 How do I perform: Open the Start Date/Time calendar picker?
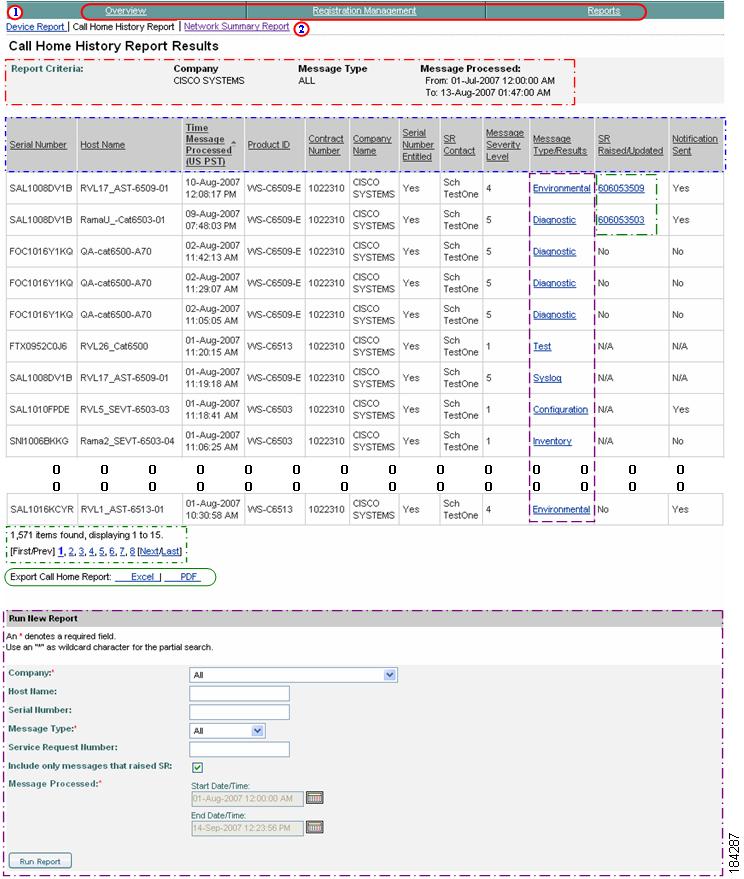[315, 797]
